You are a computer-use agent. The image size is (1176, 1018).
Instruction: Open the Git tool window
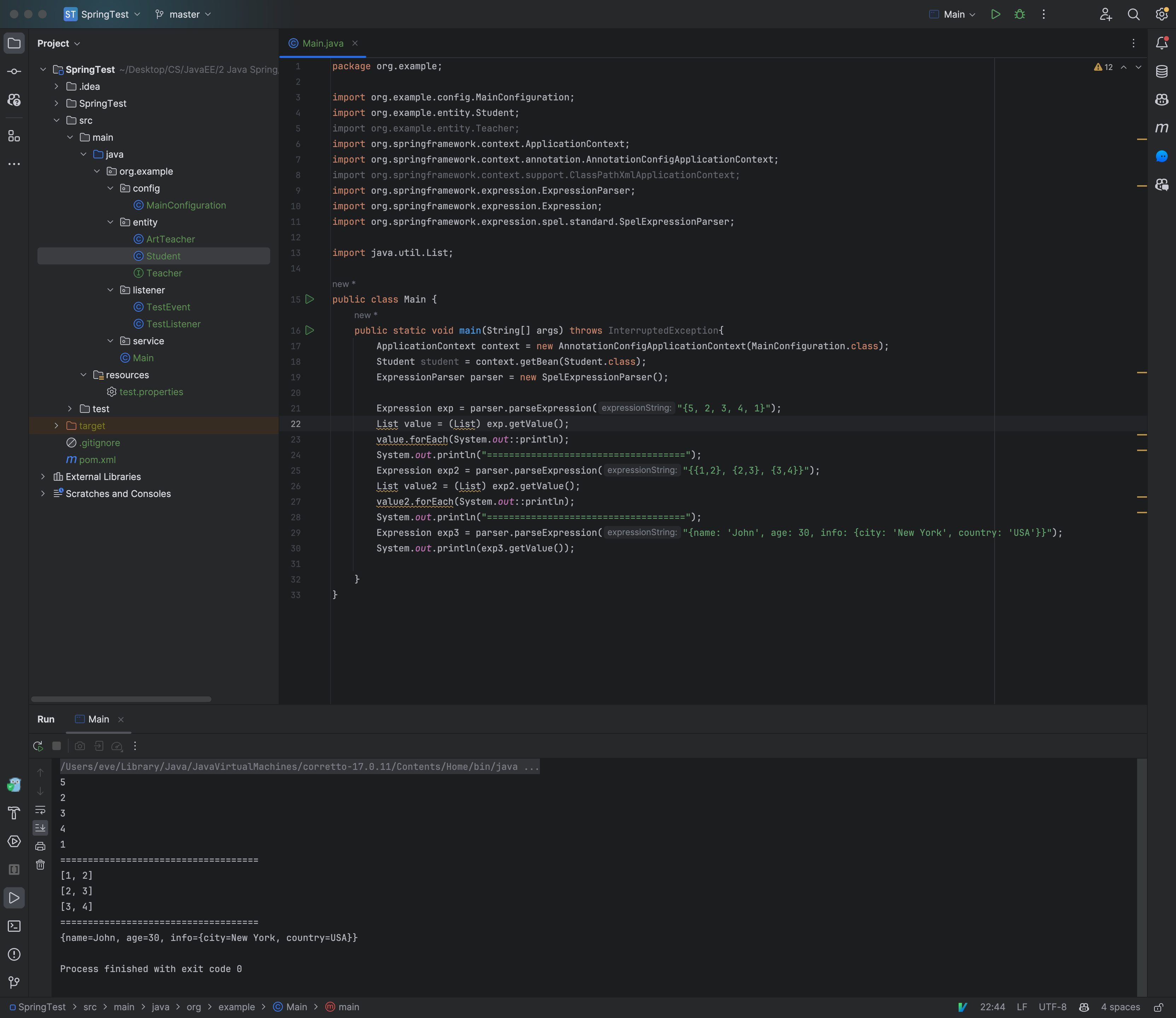click(x=14, y=982)
